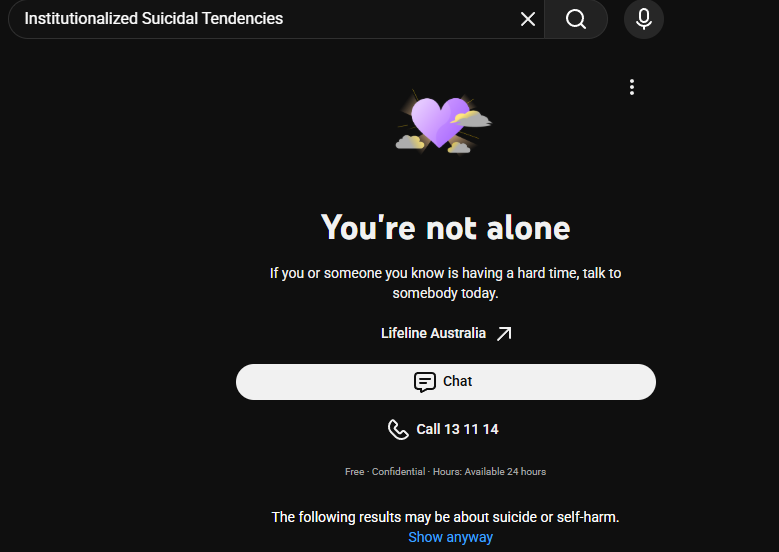
Task: Open the three-dot more options menu
Action: 632,87
